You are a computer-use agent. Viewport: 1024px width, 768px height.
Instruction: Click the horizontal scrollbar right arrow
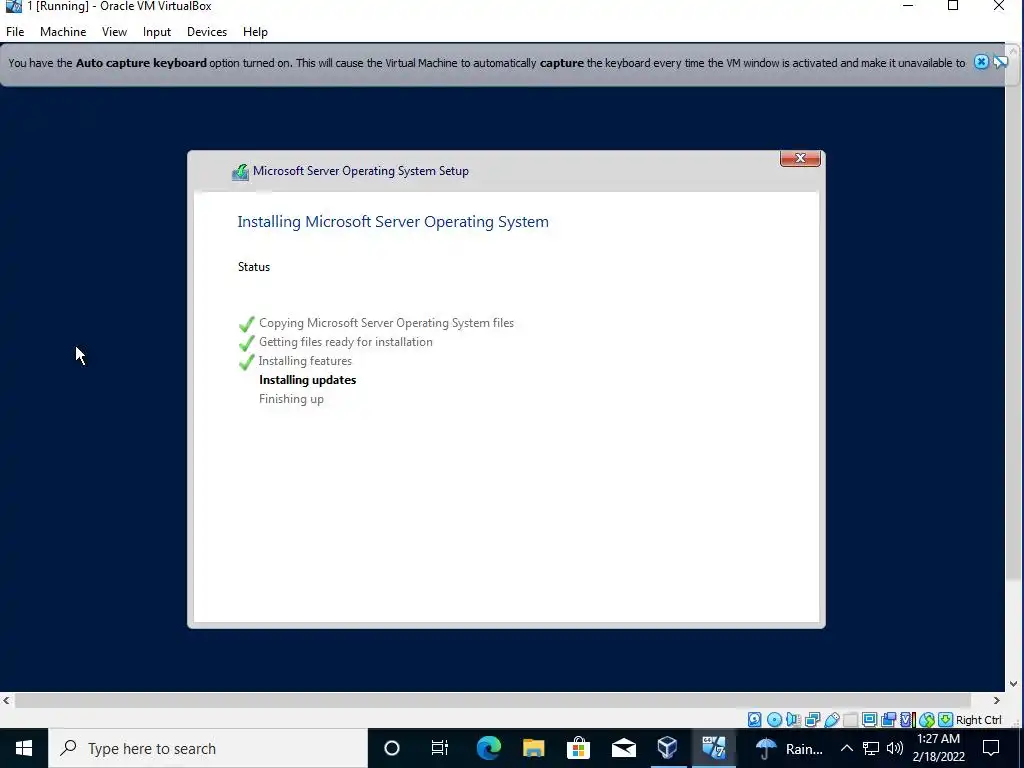click(x=997, y=700)
